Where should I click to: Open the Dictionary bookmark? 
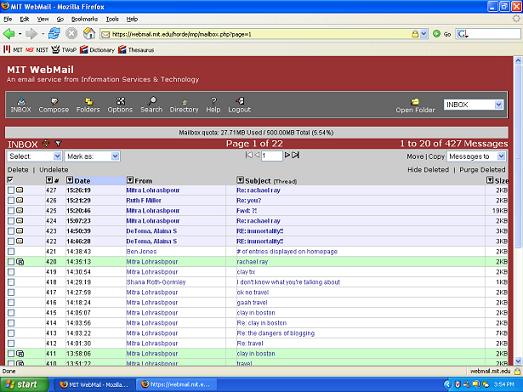coord(97,50)
